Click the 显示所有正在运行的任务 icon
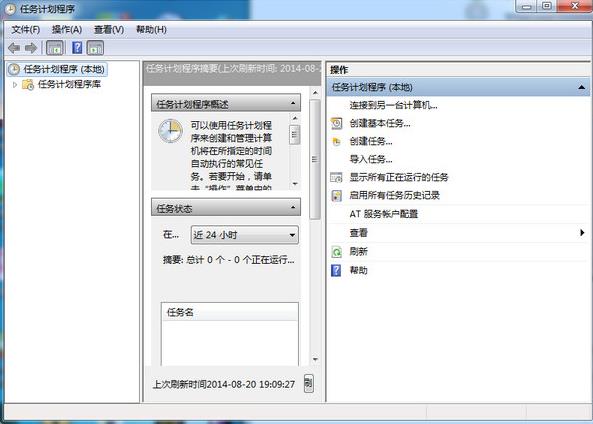The image size is (593, 424). click(x=336, y=177)
